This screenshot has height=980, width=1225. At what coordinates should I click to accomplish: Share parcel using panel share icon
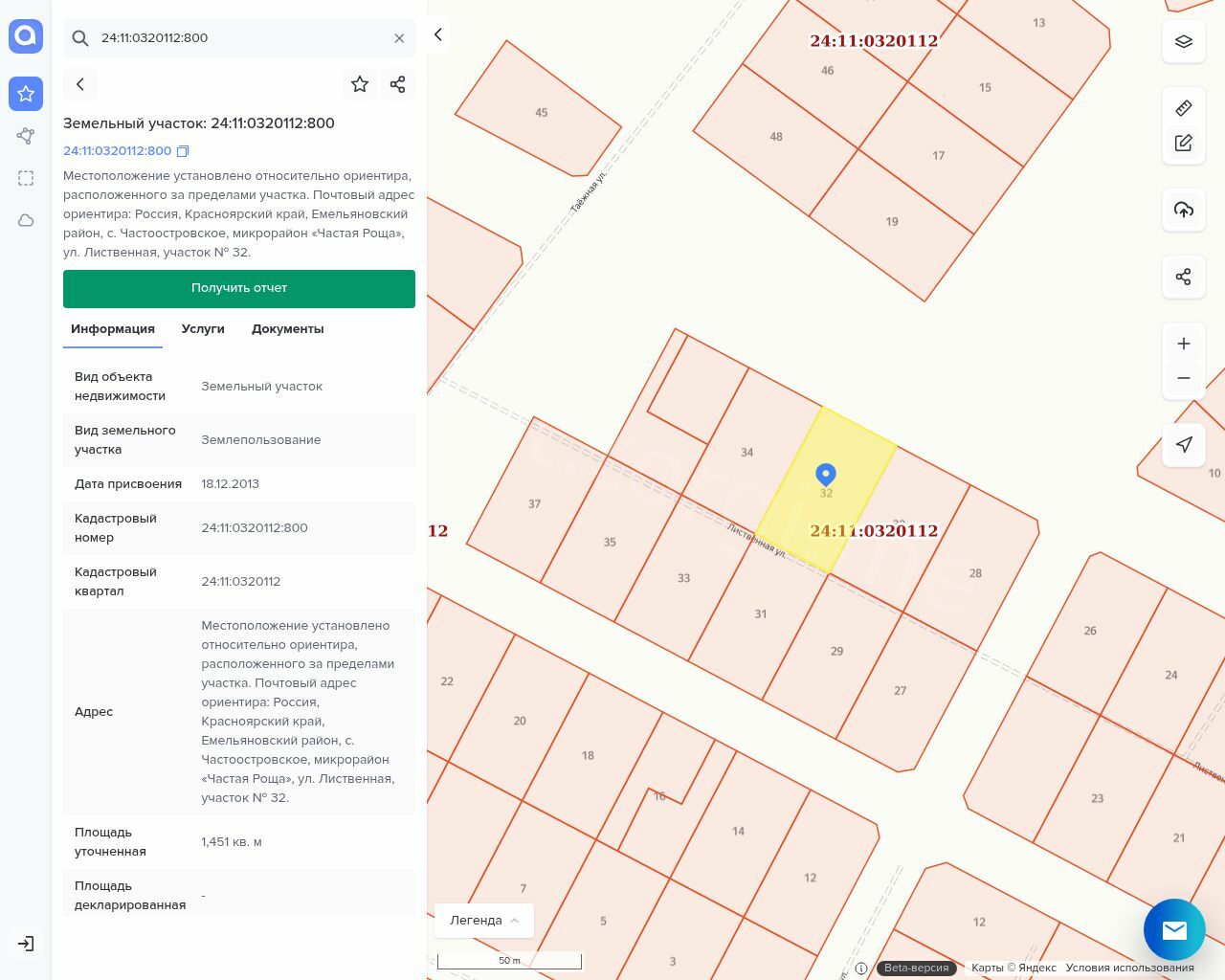click(x=398, y=84)
